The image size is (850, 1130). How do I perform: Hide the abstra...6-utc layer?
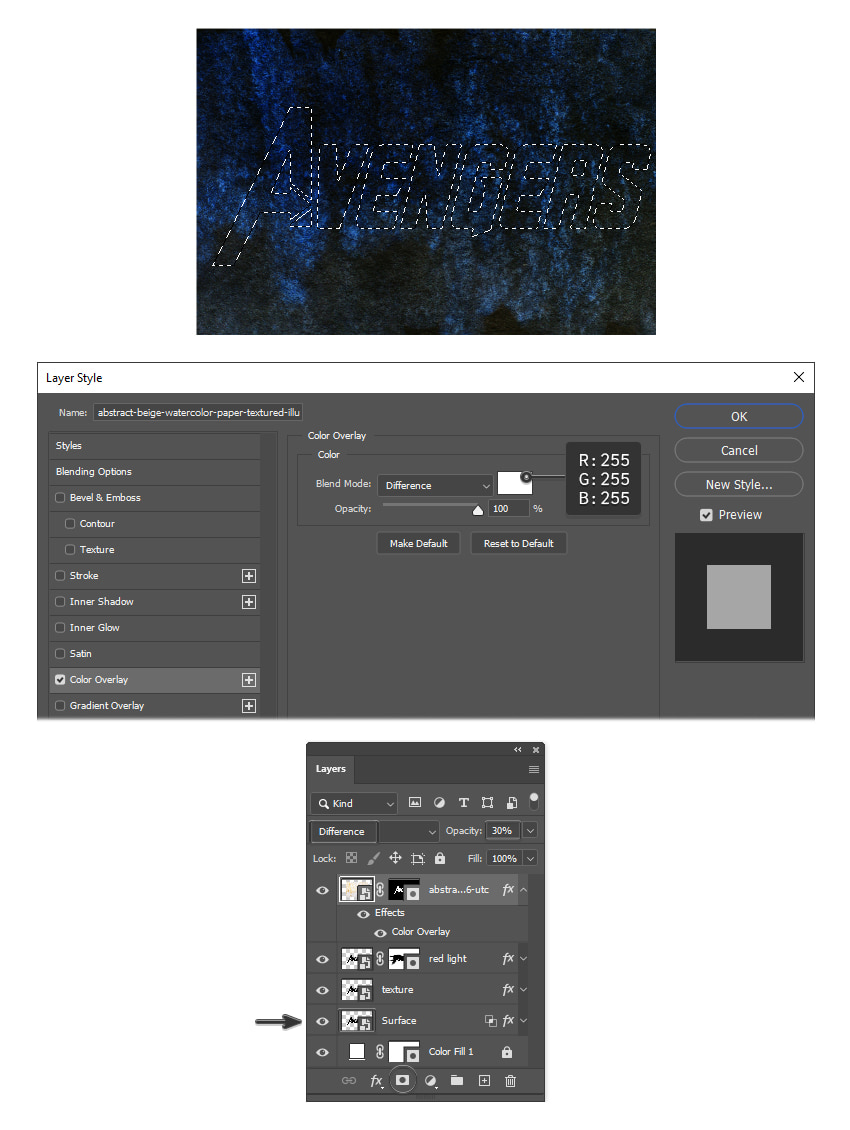click(x=322, y=890)
